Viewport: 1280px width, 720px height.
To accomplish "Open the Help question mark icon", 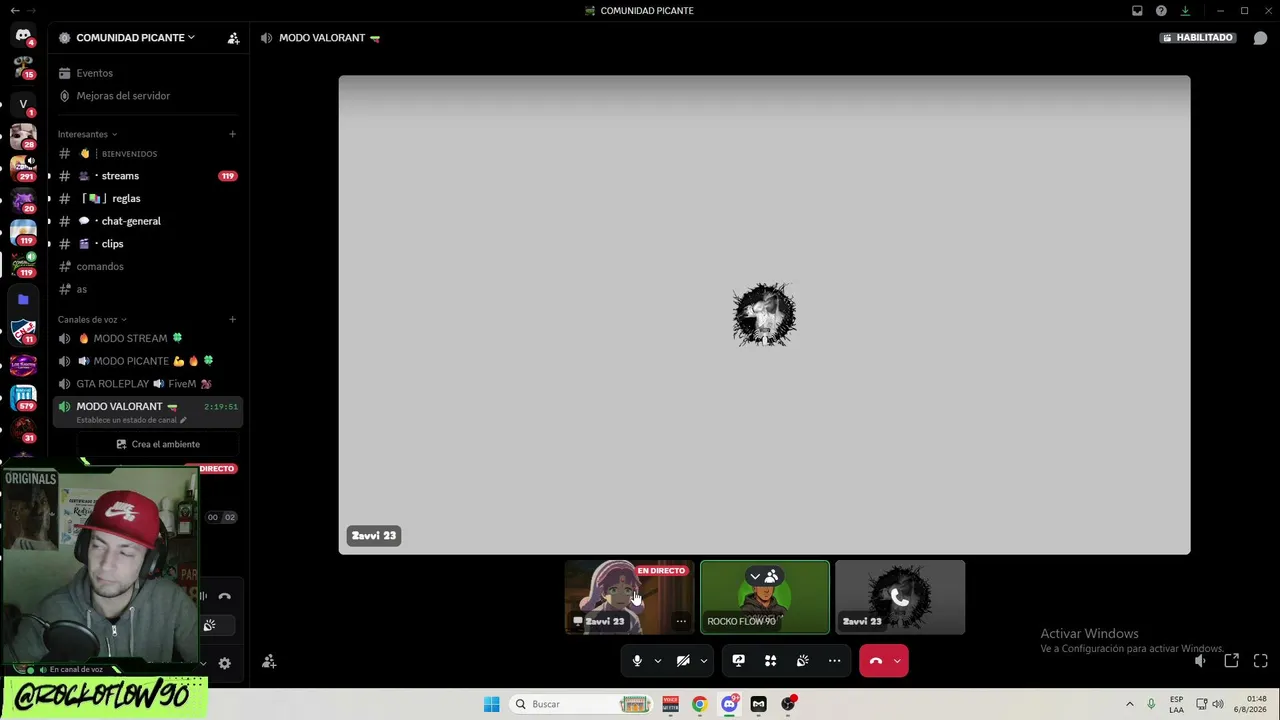I will (x=1161, y=11).
